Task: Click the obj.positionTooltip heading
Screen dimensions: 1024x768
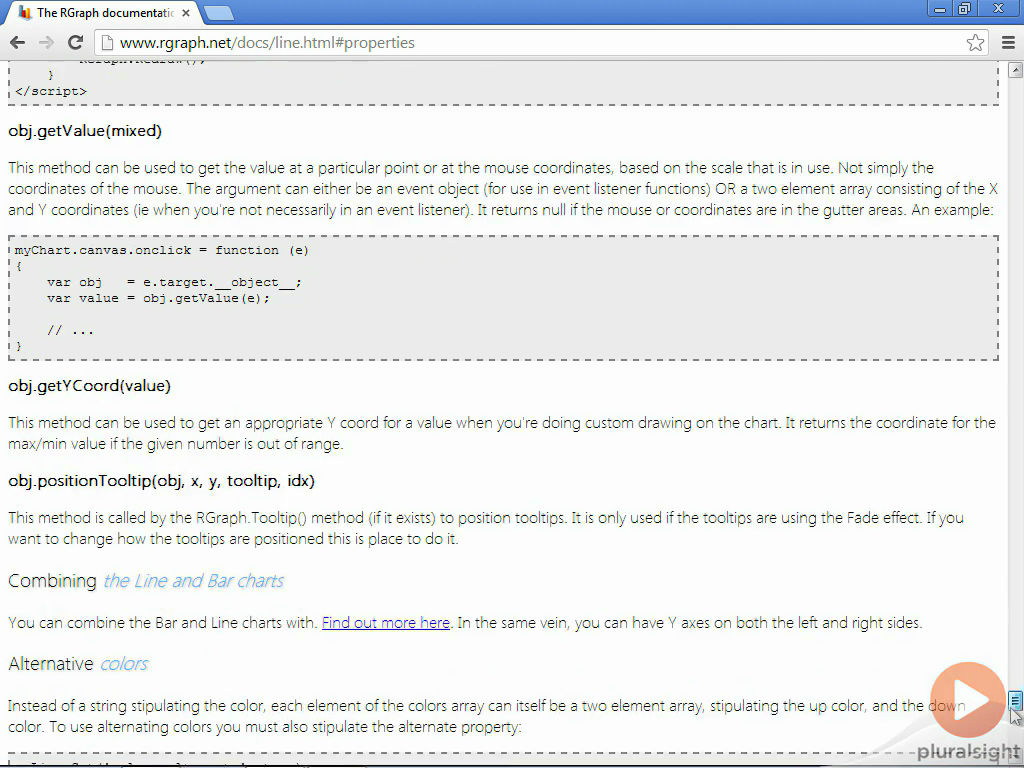Action: [x=161, y=481]
